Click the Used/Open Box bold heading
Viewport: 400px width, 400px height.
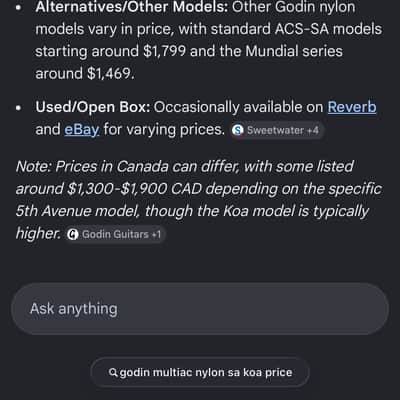93,107
